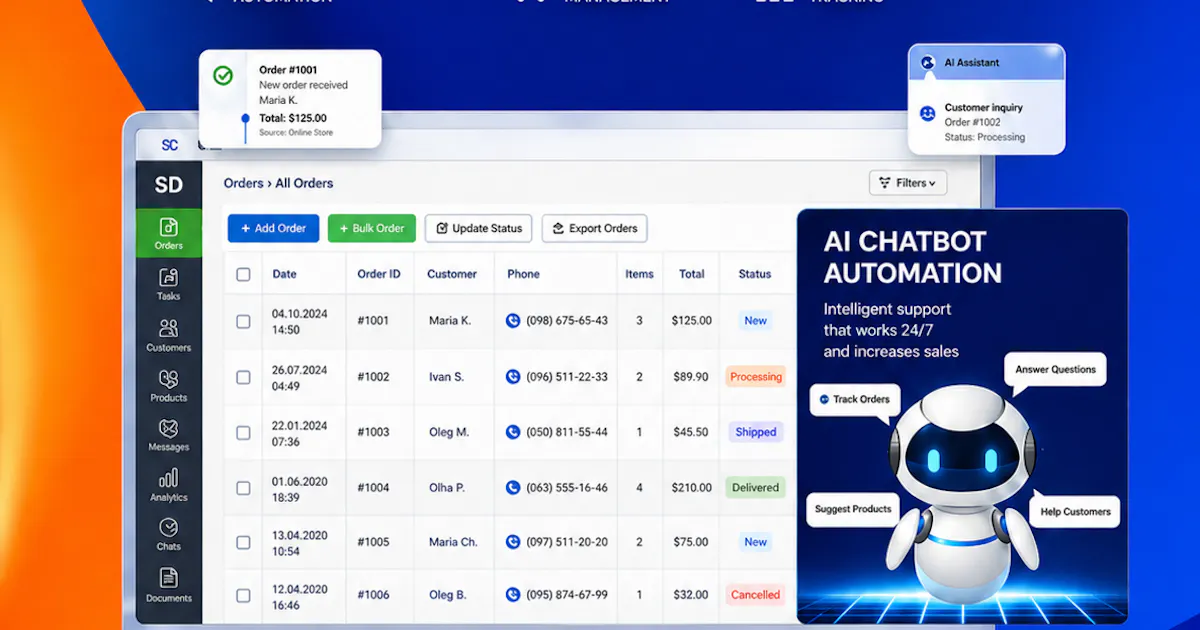The height and width of the screenshot is (630, 1200).
Task: Click the Help Customers chatbot bubble
Action: pyautogui.click(x=1075, y=511)
